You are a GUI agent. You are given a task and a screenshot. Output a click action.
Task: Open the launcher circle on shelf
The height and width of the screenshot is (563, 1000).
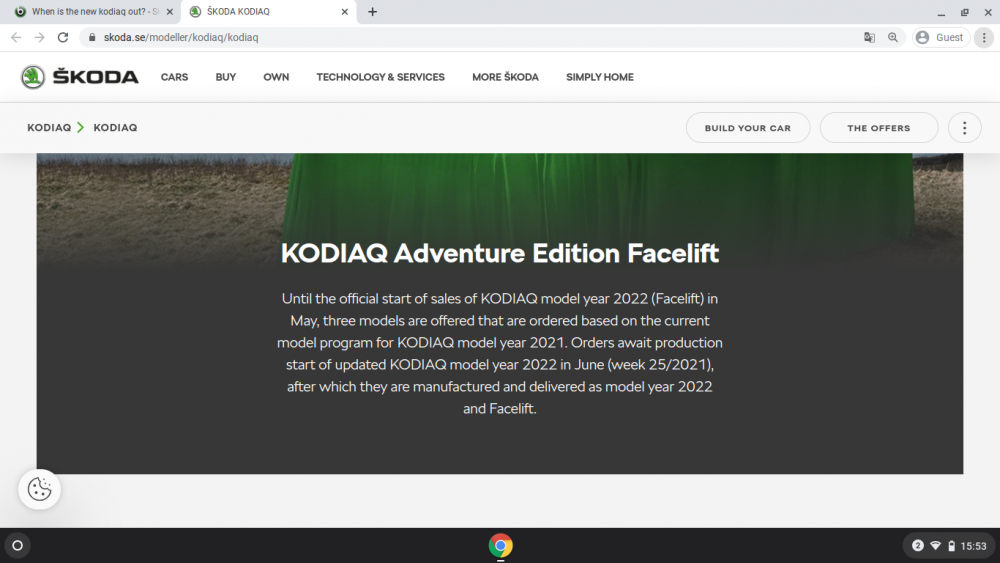click(x=17, y=546)
